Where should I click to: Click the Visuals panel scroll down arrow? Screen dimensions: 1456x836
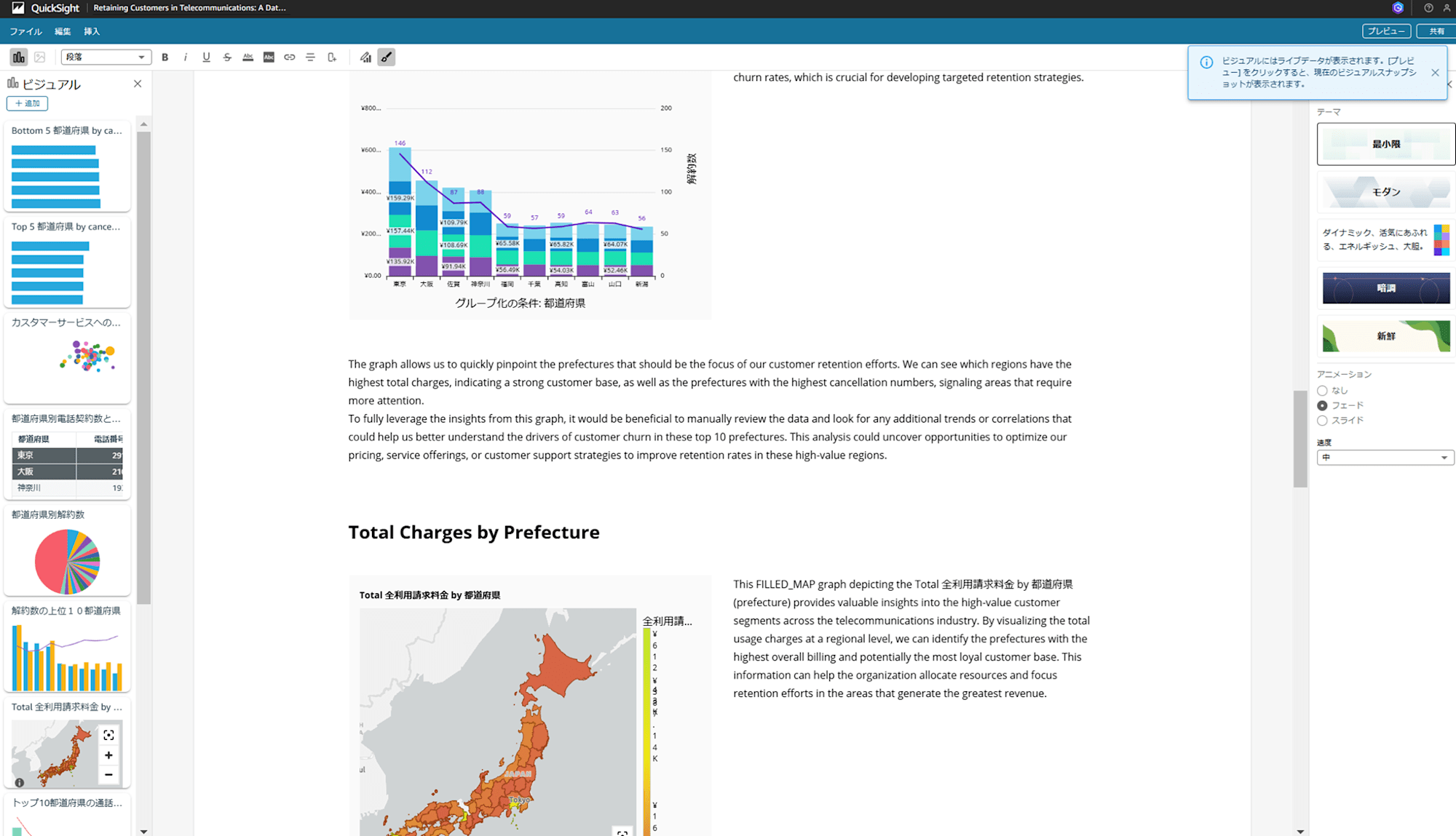(143, 831)
